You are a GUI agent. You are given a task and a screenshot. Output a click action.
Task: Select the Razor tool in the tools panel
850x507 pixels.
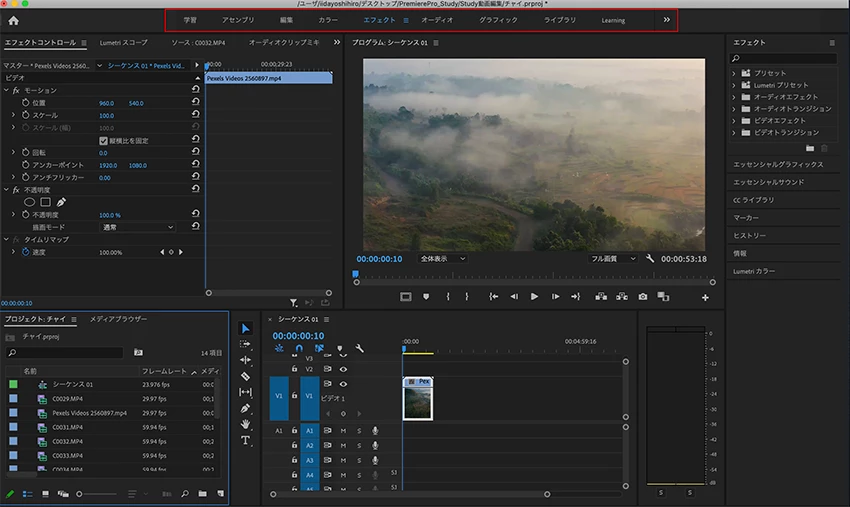click(246, 376)
